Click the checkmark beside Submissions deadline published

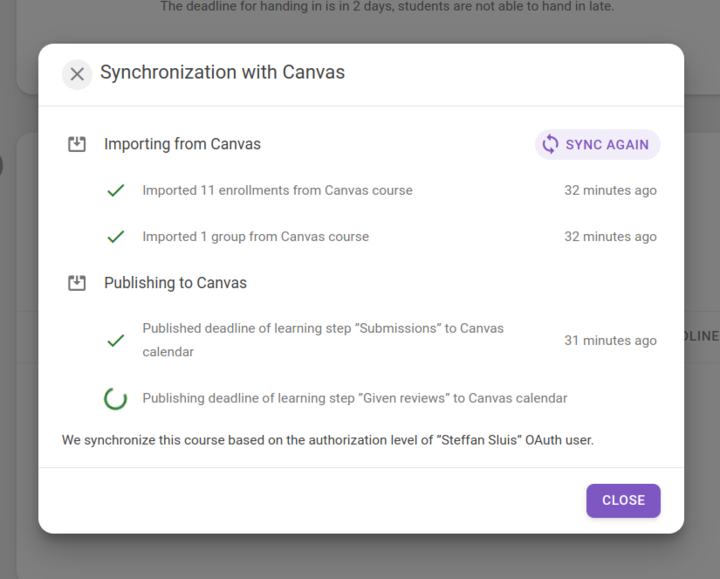click(x=116, y=340)
